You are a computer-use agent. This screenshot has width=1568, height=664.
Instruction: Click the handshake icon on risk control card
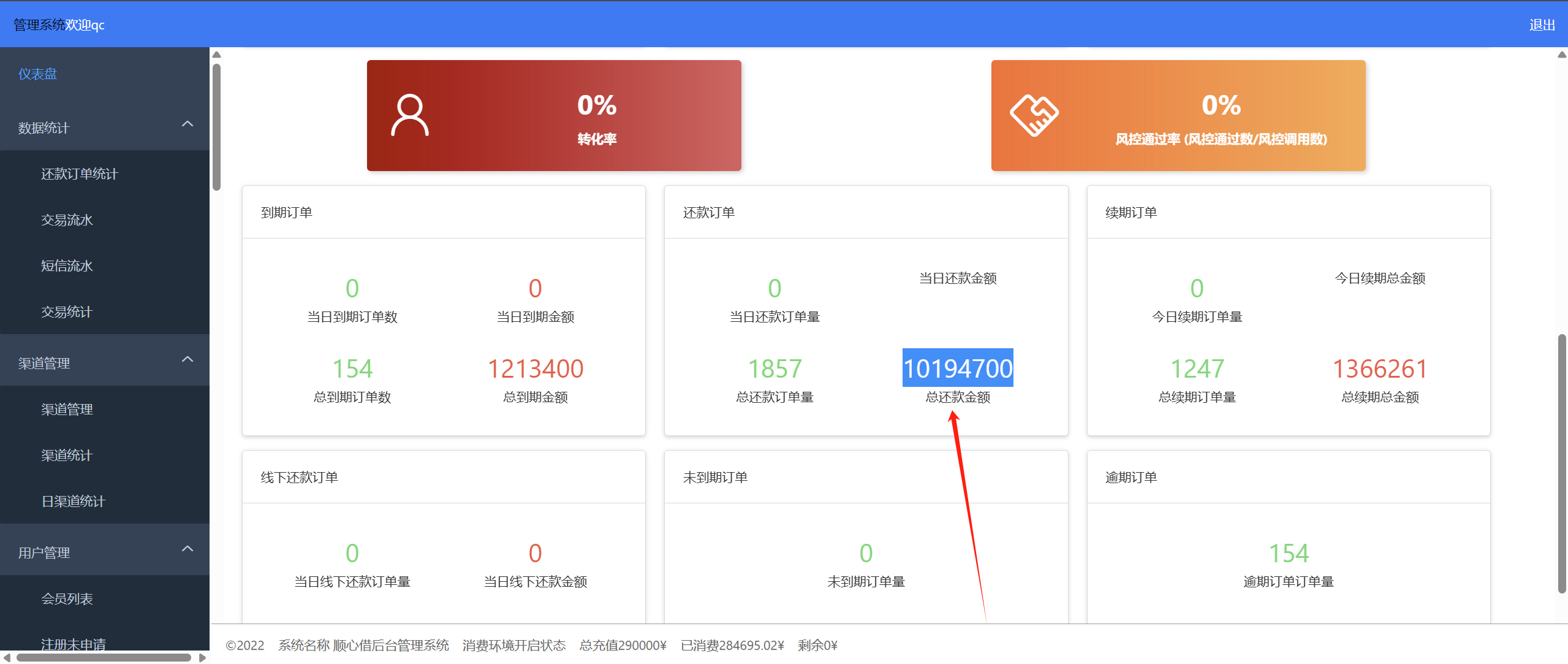click(1034, 115)
